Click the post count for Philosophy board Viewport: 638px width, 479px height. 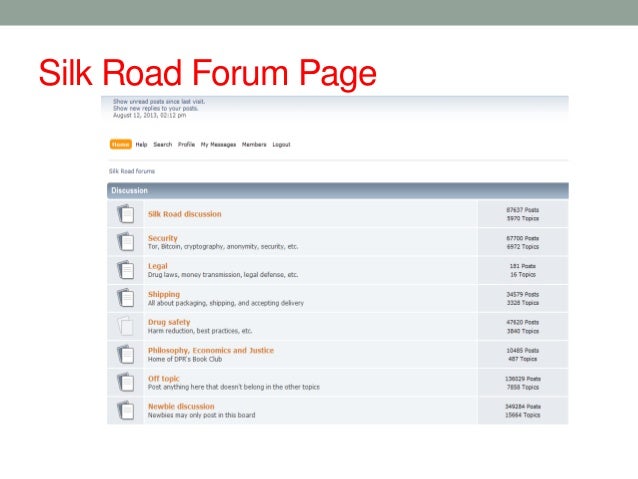(x=523, y=350)
